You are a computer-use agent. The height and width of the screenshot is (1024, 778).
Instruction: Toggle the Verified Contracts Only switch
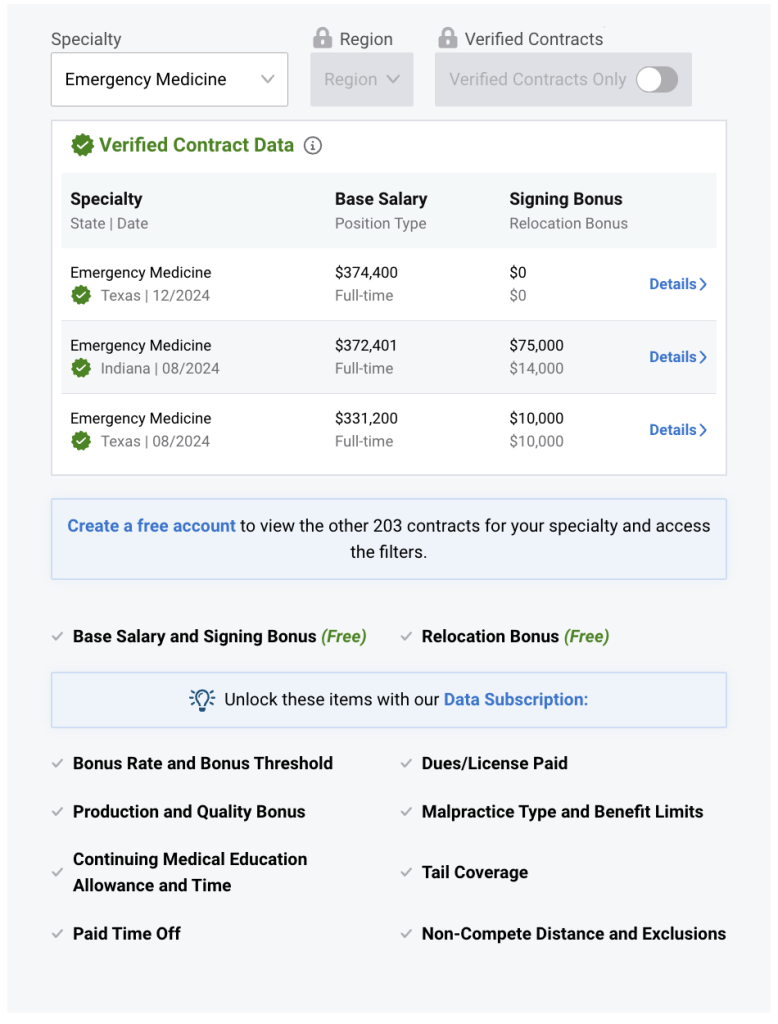657,80
